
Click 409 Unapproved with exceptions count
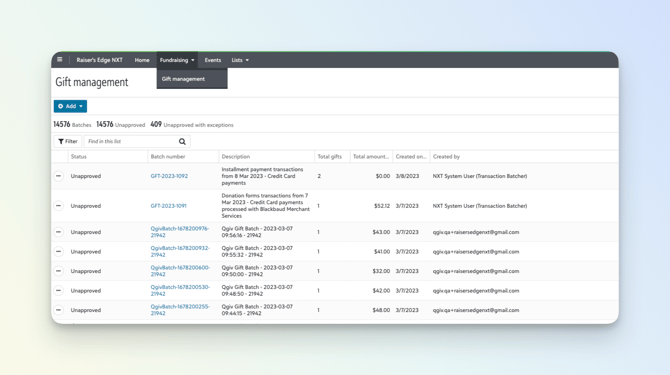(192, 125)
